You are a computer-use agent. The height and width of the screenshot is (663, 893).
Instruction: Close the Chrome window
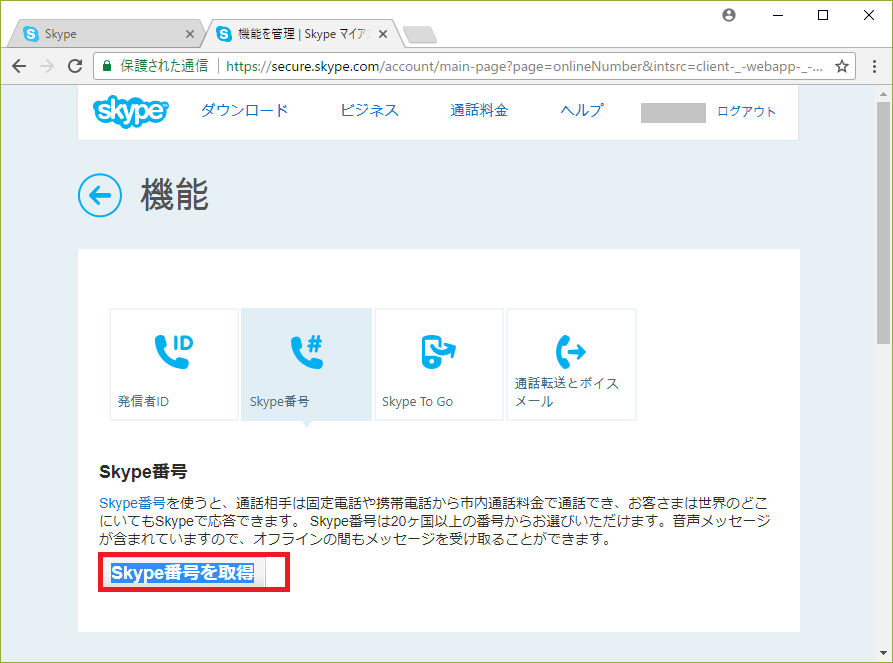coord(869,15)
